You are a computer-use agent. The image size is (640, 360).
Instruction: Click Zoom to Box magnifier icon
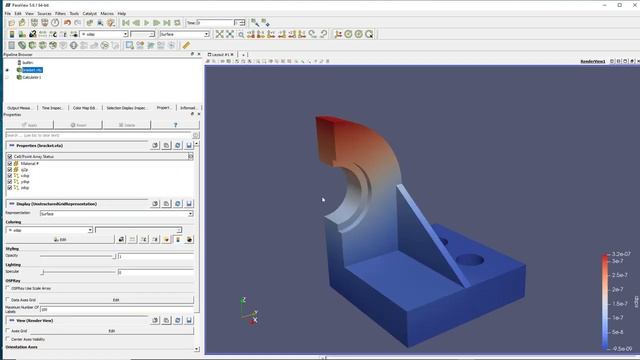point(241,34)
